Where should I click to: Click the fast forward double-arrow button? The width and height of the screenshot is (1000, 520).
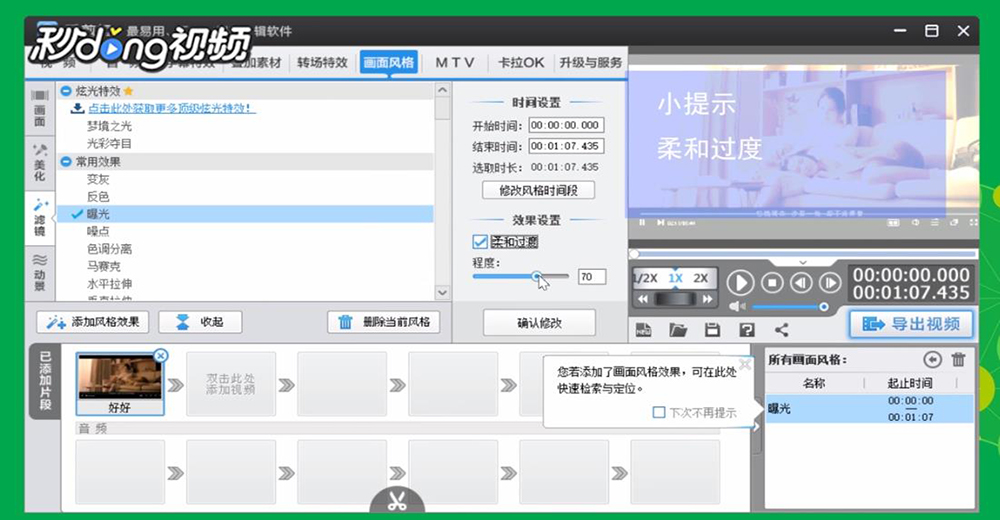click(707, 299)
